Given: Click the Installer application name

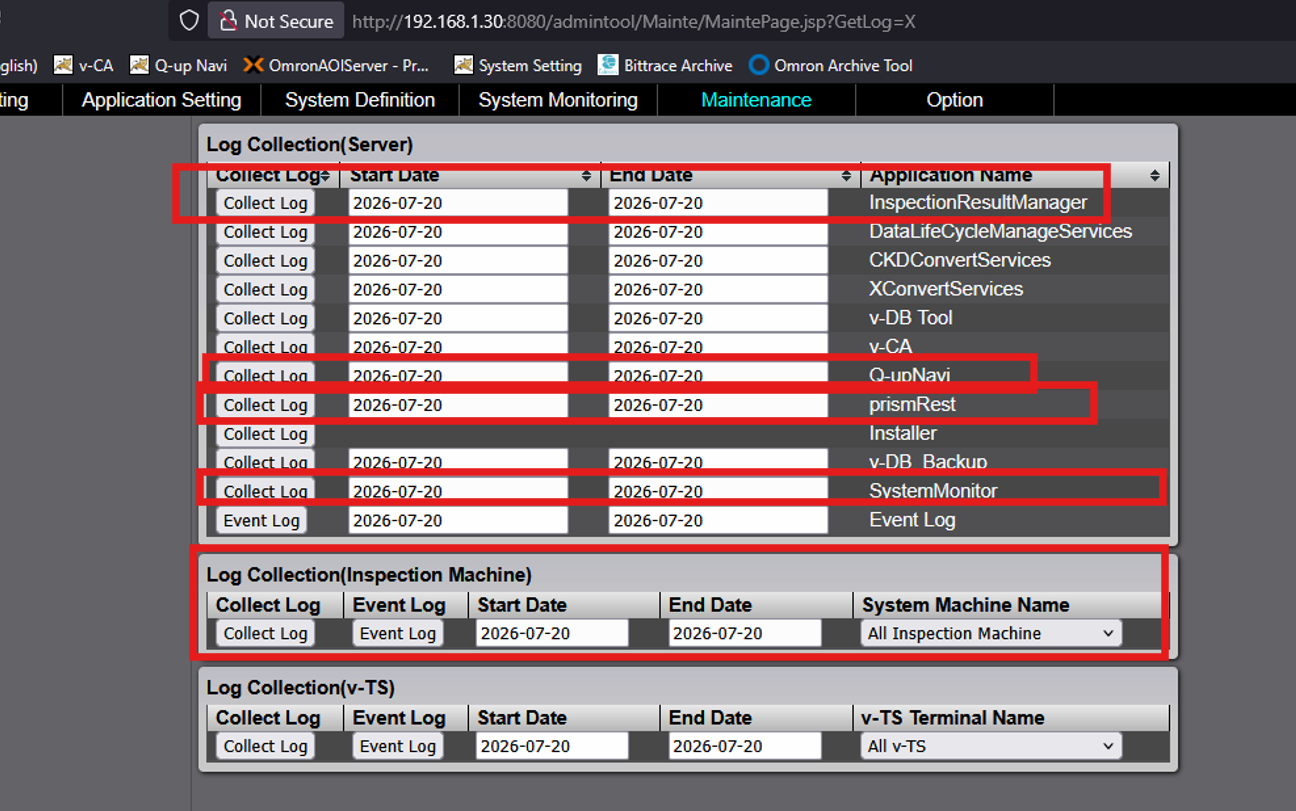Looking at the screenshot, I should coord(903,434).
